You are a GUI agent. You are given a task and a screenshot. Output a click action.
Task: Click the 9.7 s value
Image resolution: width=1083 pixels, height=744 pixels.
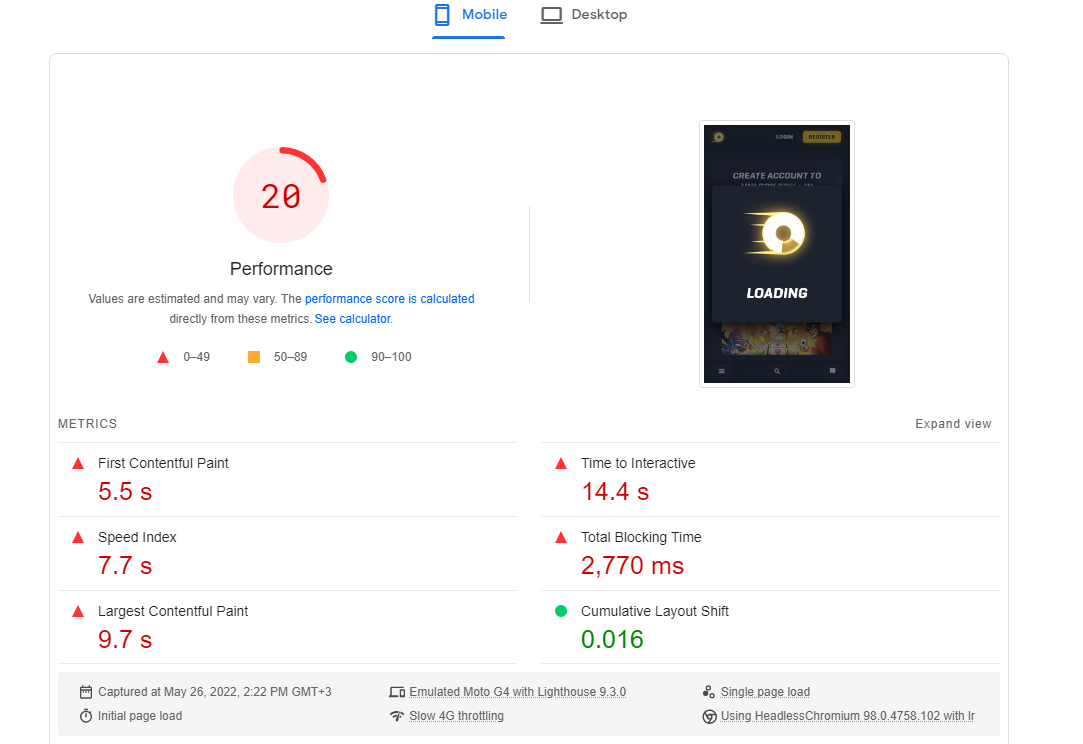pos(125,640)
